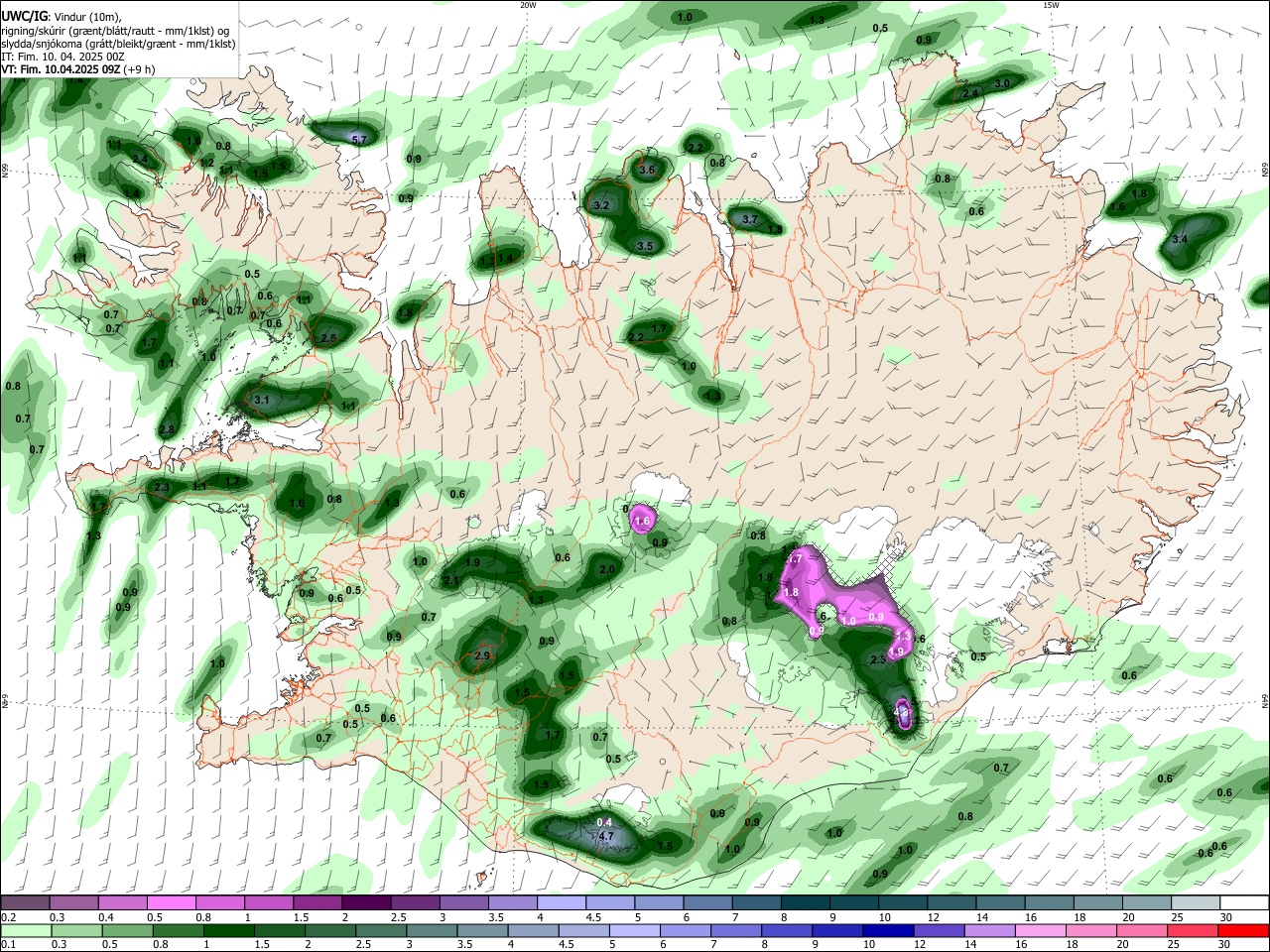The width and height of the screenshot is (1270, 952).
Task: Click the '3.6' precipitation value in the north
Action: pos(647,170)
